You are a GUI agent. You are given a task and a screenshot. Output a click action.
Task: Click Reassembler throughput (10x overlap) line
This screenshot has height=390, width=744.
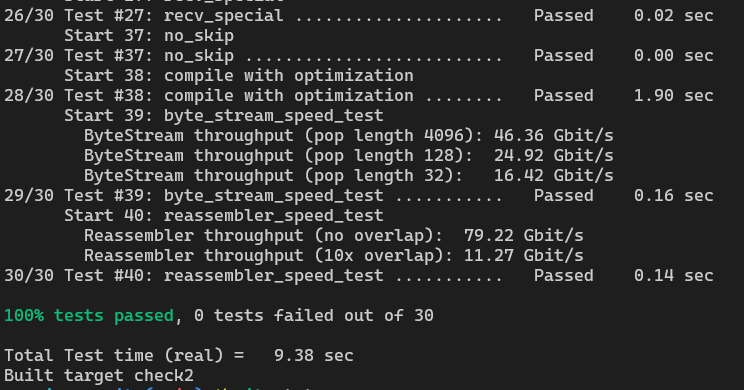point(334,256)
